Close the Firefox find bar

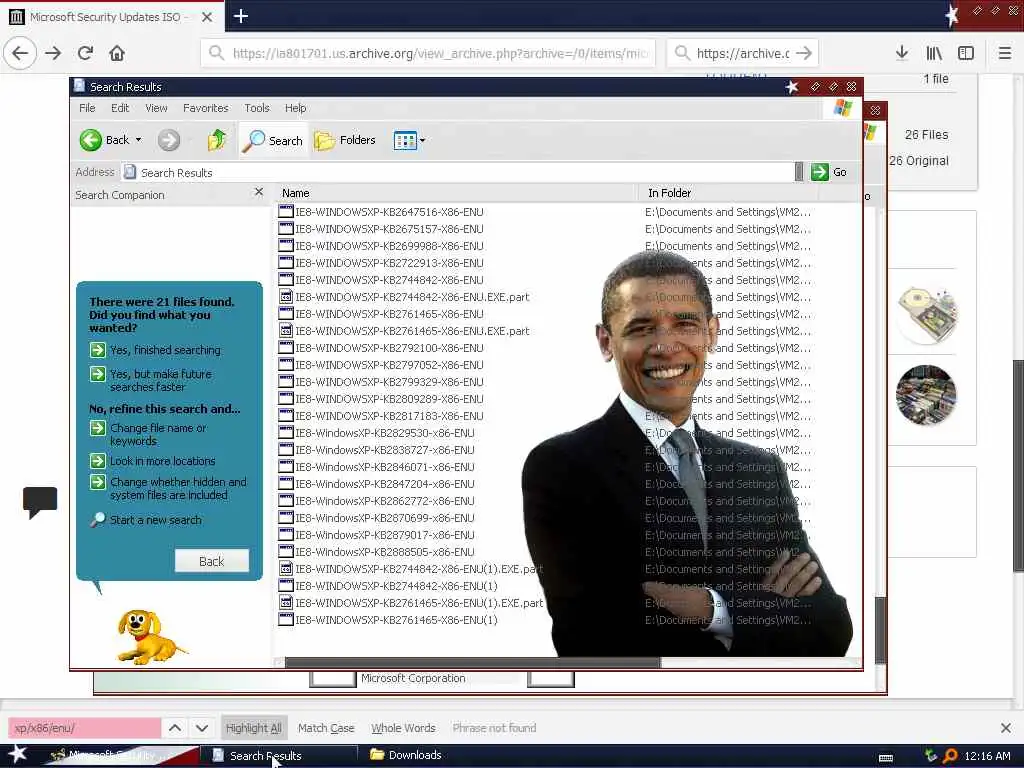click(x=1006, y=728)
